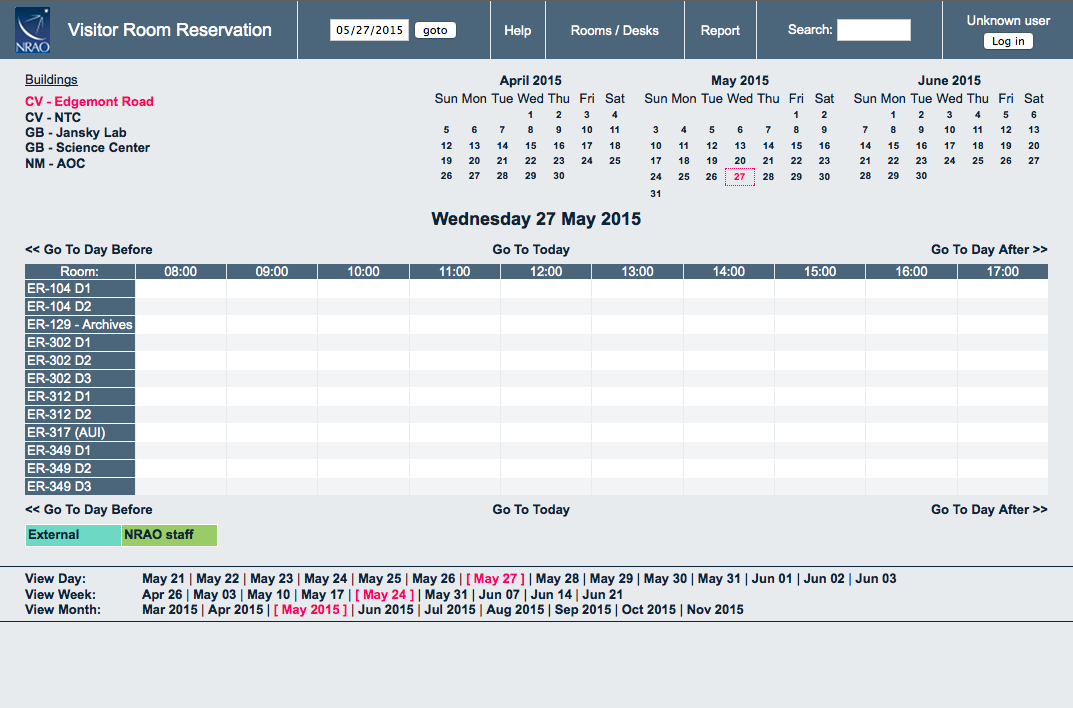Select GB - Jansky Lab building
Viewport: 1073px width, 708px height.
click(x=76, y=132)
